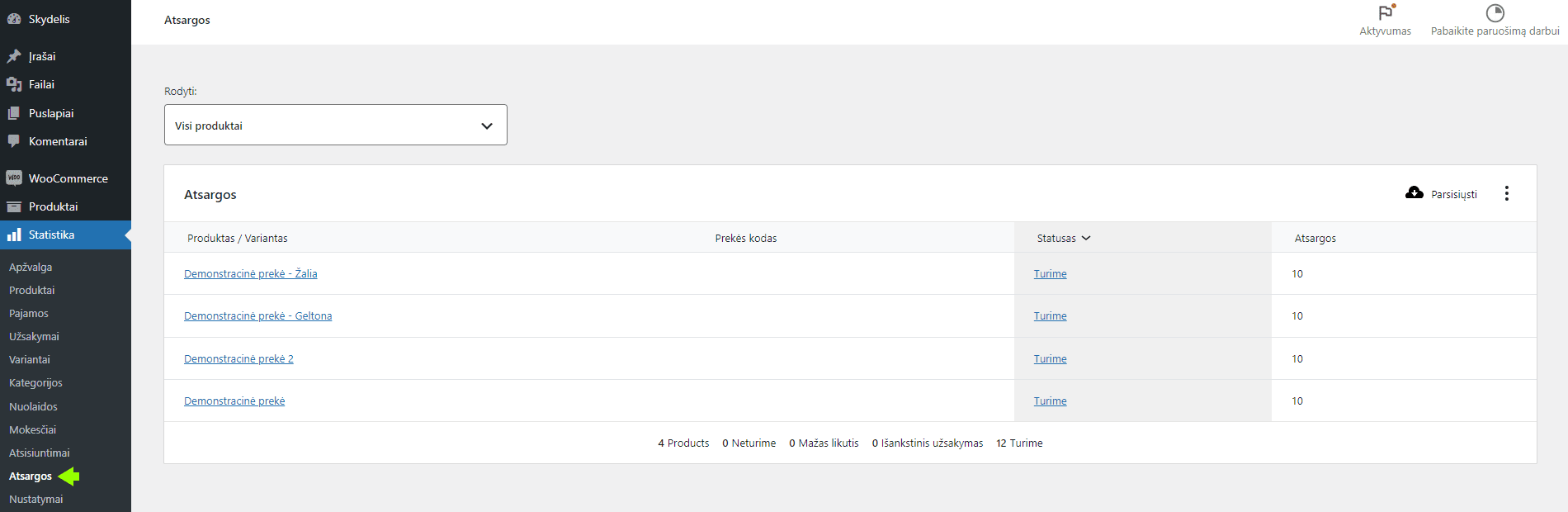Open Apžvalga statistics overview
1568x512 pixels.
point(31,267)
